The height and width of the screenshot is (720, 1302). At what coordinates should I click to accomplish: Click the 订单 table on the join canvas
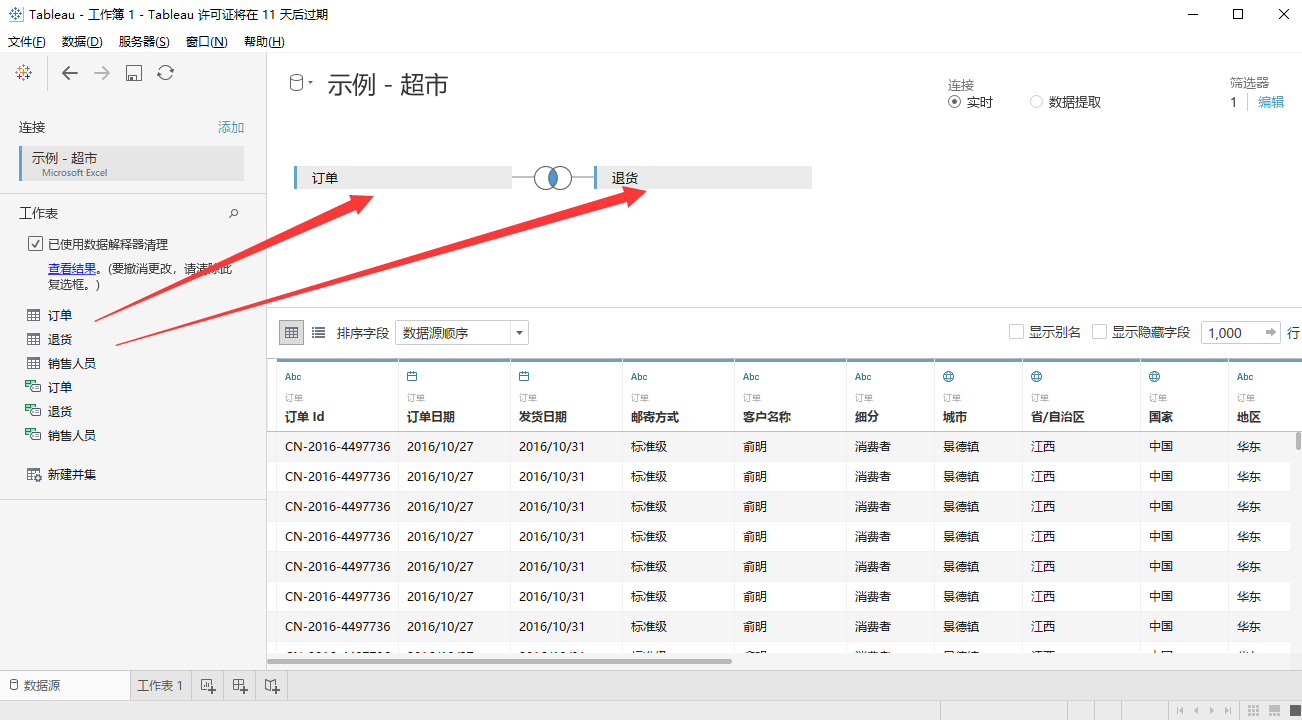(x=403, y=178)
